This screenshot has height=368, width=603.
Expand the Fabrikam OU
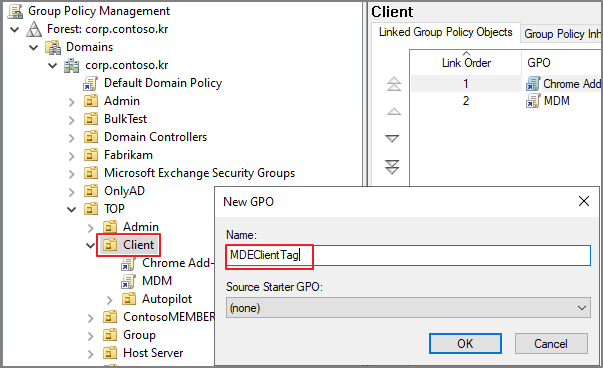(72, 156)
